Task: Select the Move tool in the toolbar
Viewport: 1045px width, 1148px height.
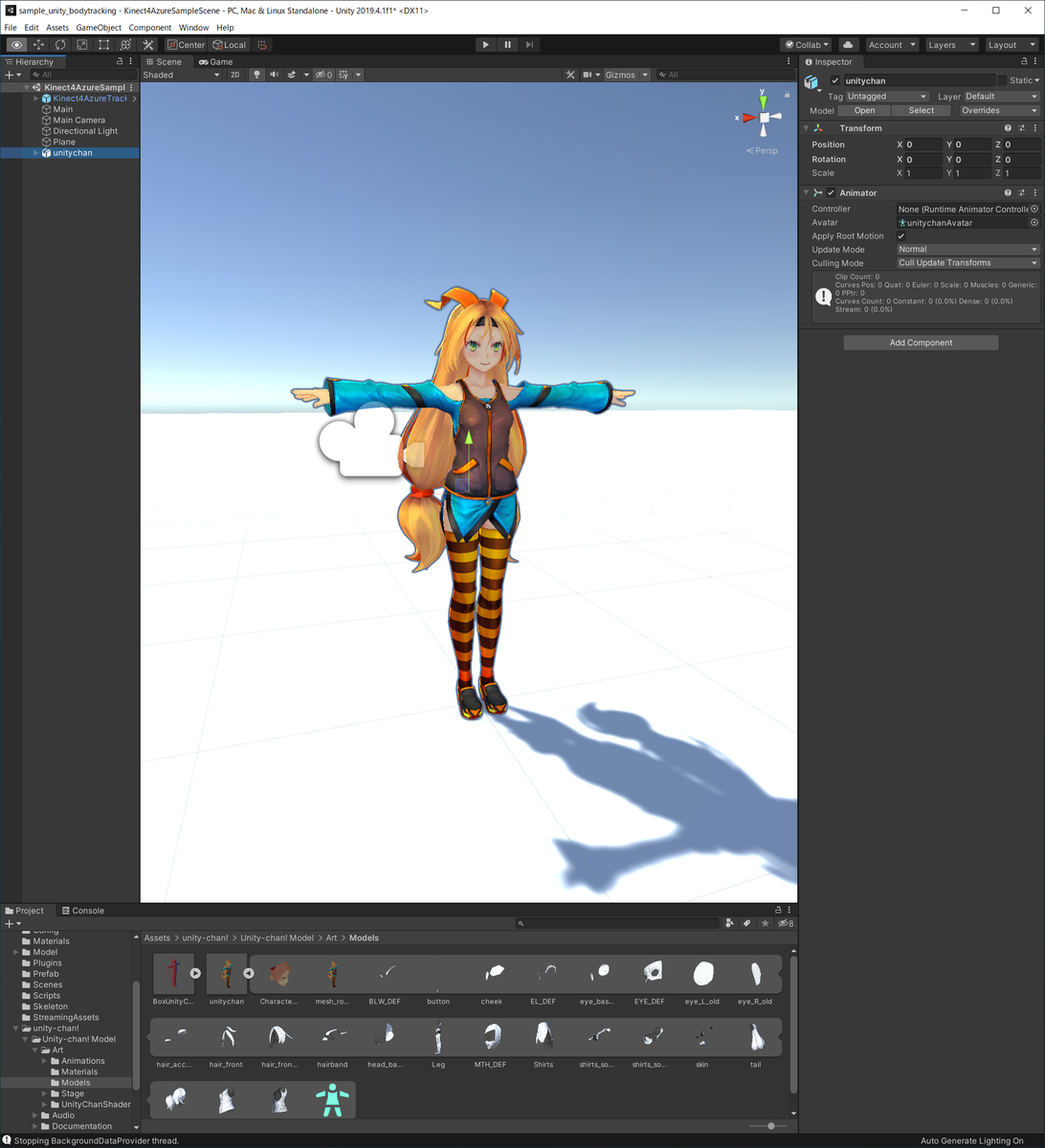Action: coord(38,44)
